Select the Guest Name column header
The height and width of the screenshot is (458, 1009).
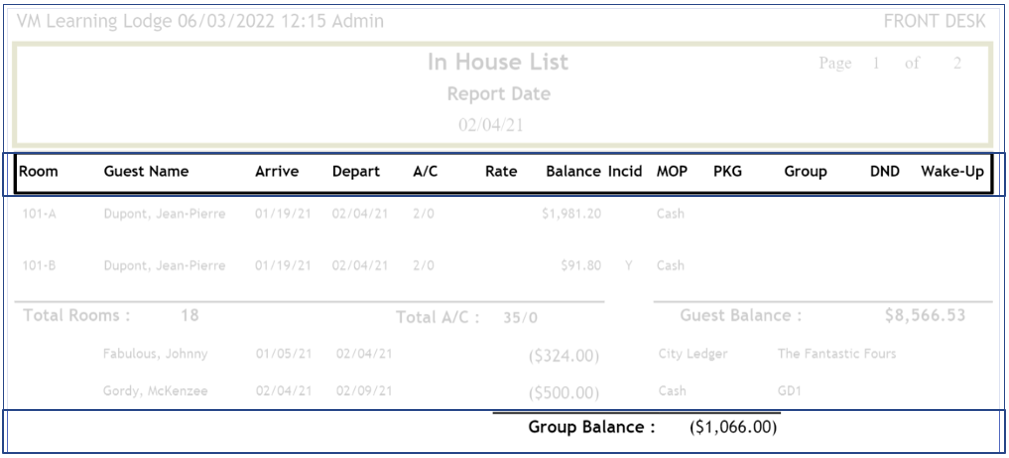[147, 172]
